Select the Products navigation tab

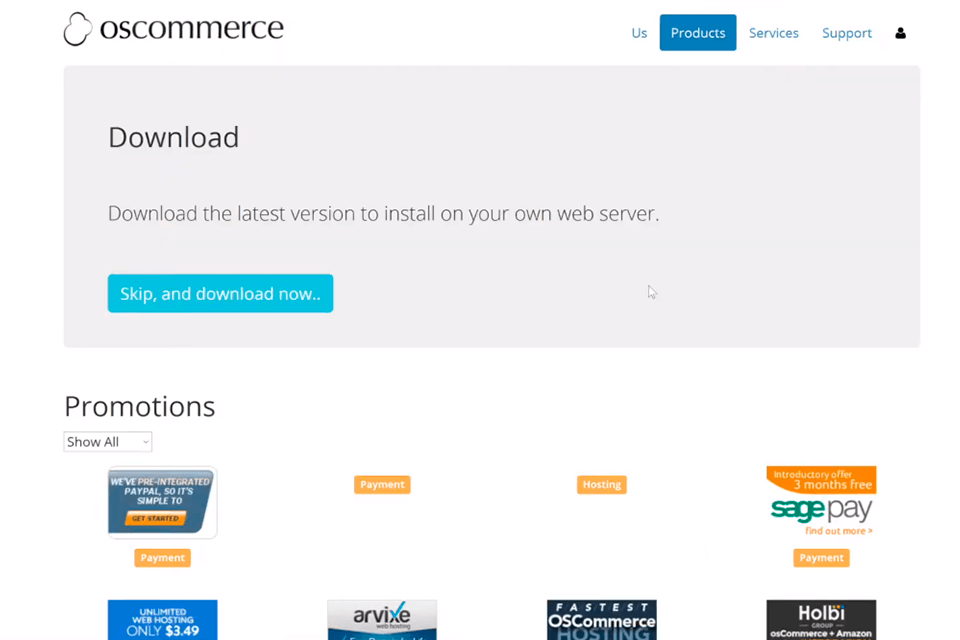(697, 33)
